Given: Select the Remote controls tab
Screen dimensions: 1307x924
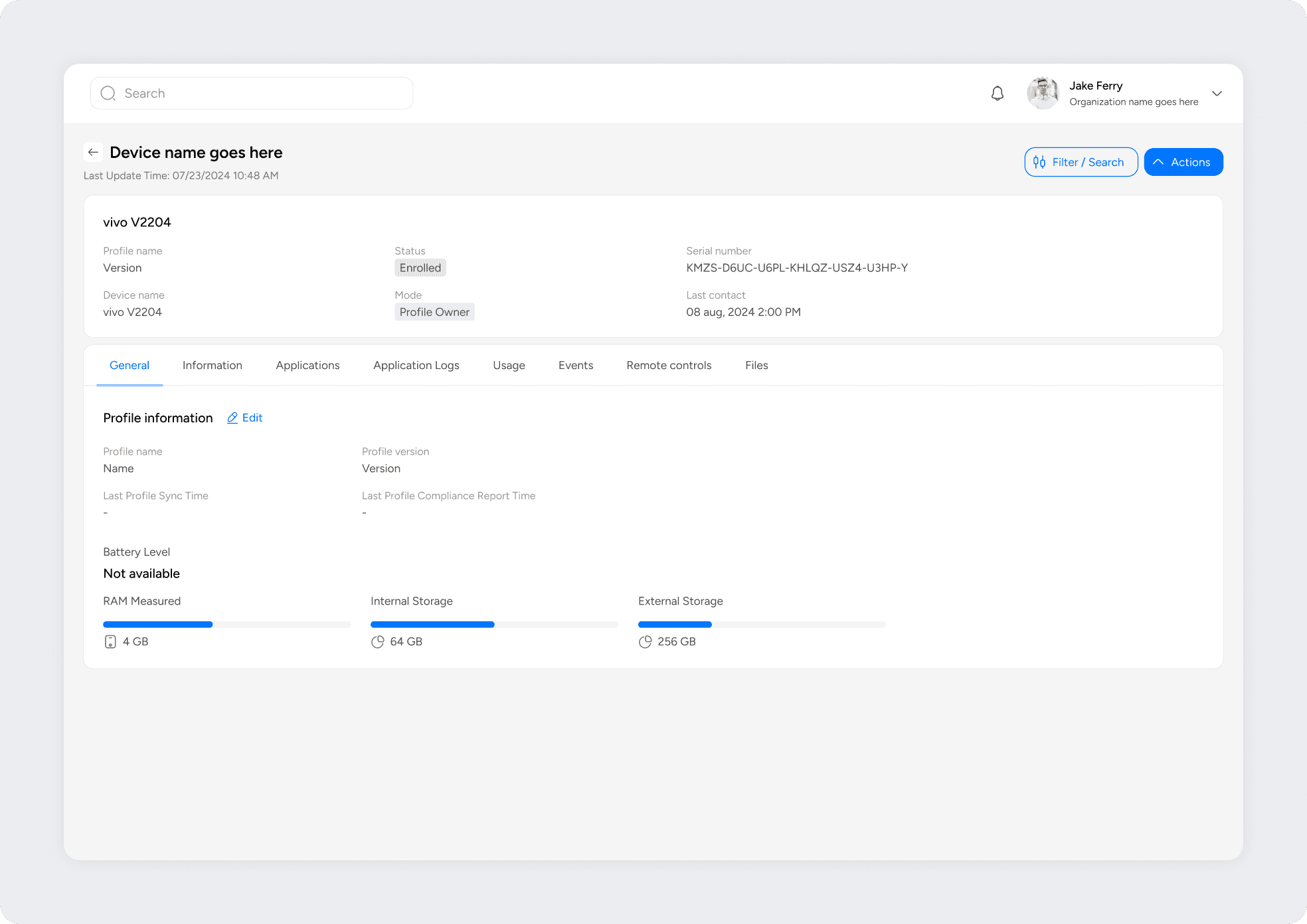Looking at the screenshot, I should [669, 366].
